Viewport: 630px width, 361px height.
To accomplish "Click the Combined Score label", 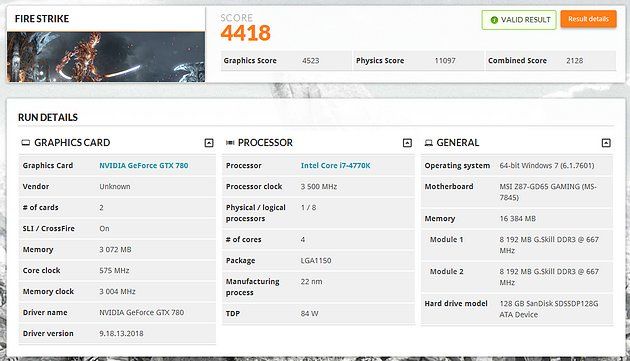I will click(x=517, y=61).
